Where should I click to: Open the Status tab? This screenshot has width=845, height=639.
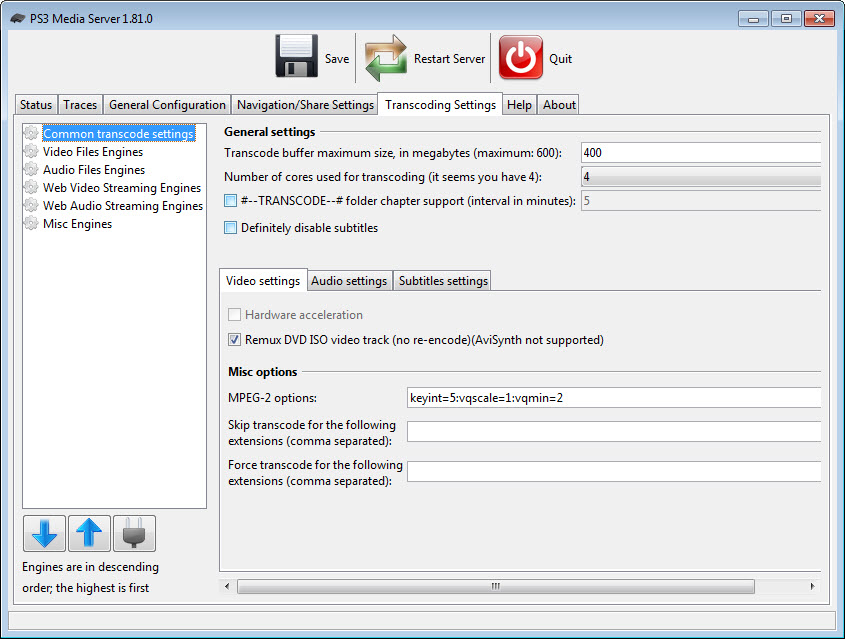[36, 105]
